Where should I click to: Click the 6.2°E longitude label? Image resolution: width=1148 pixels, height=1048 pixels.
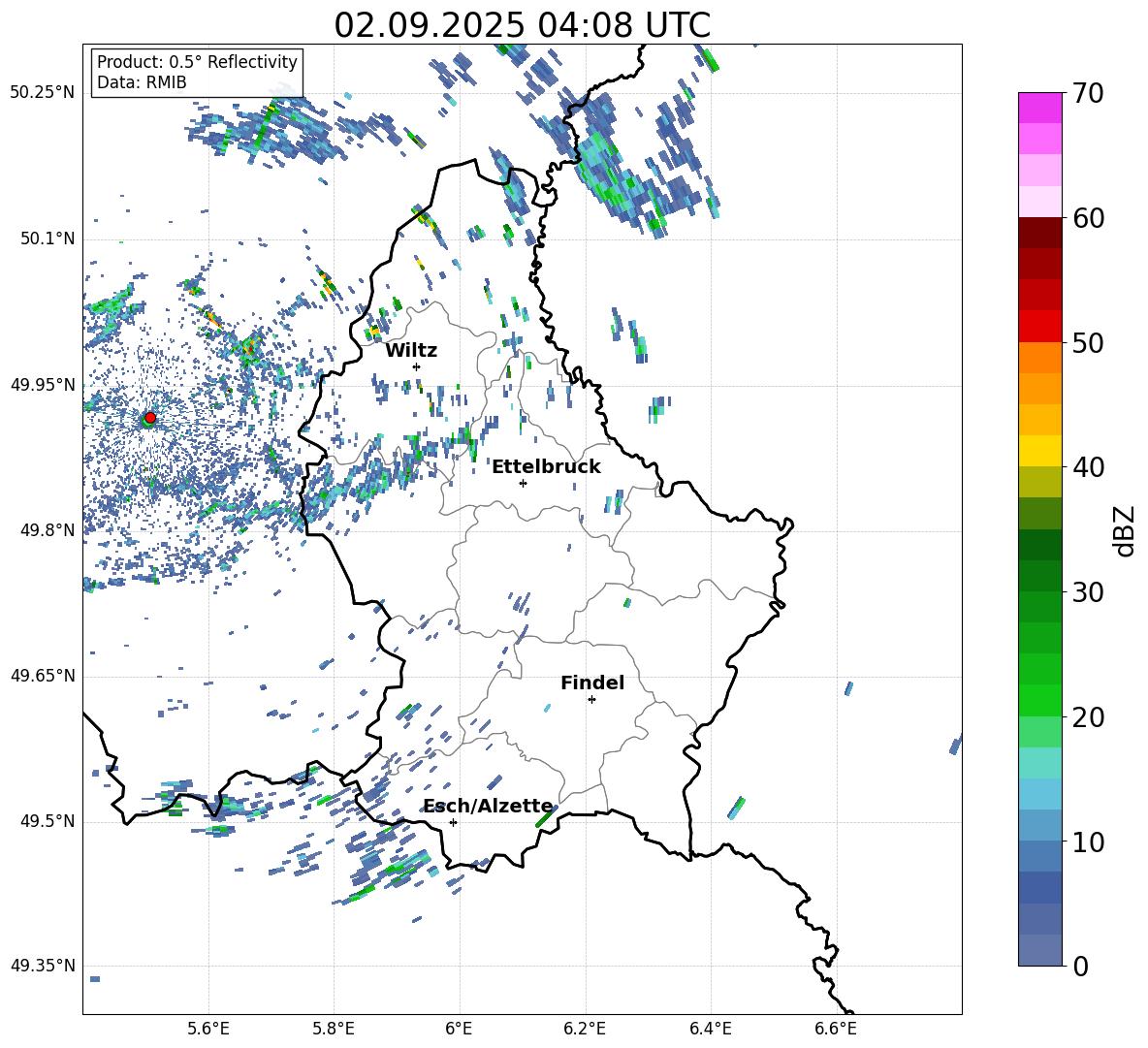click(x=585, y=1029)
